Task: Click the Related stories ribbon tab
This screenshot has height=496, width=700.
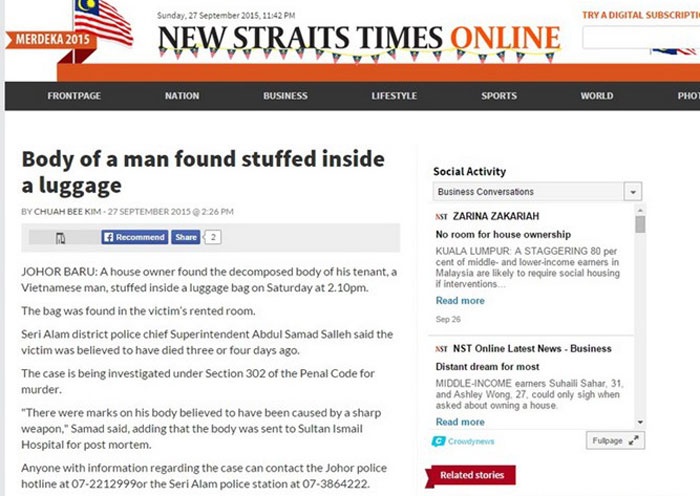Action: point(471,475)
